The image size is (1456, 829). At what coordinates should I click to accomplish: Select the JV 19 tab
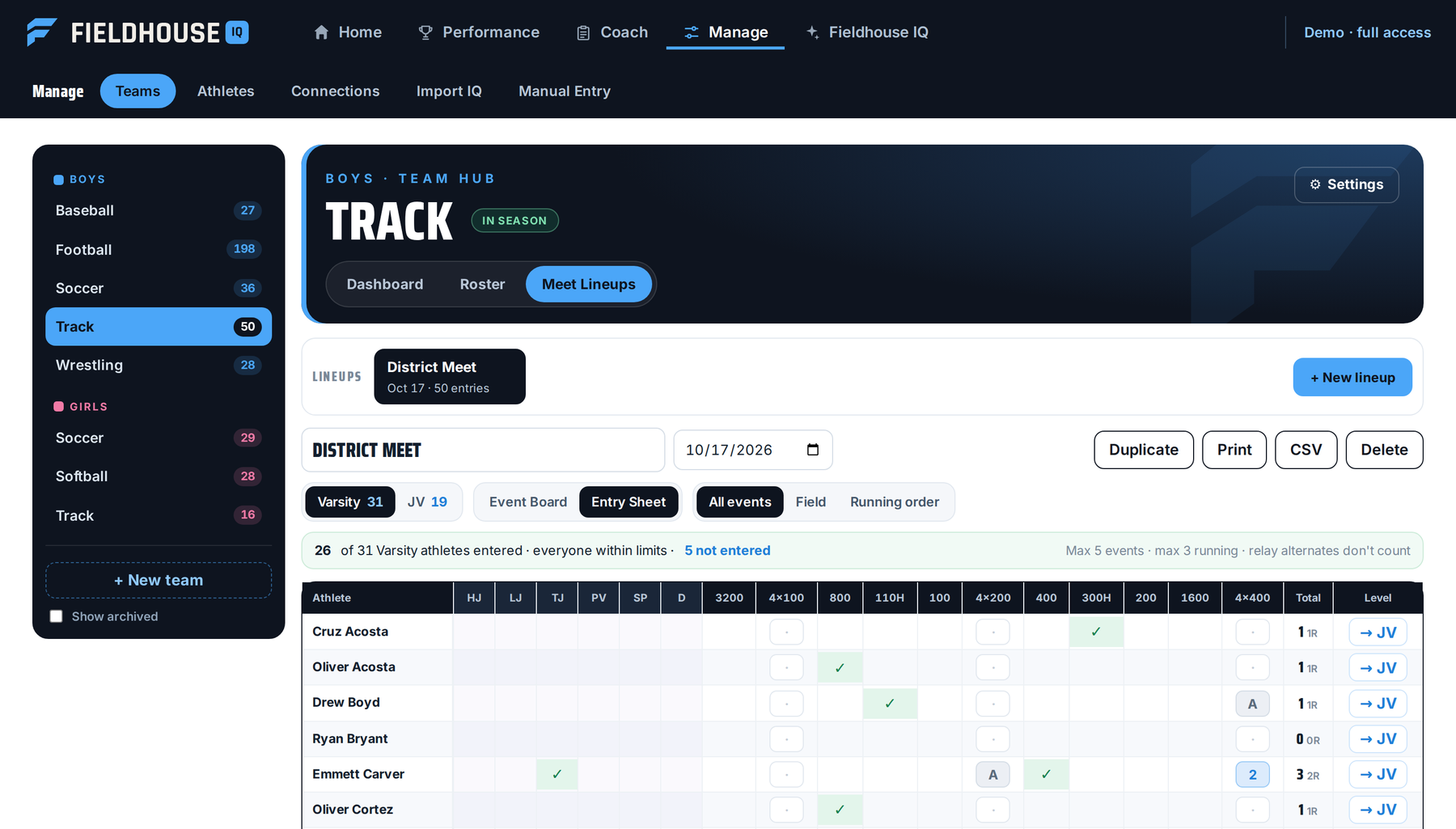coord(427,502)
